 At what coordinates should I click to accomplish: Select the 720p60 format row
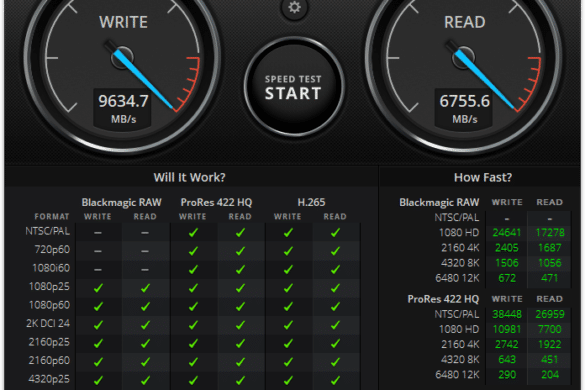point(193,250)
